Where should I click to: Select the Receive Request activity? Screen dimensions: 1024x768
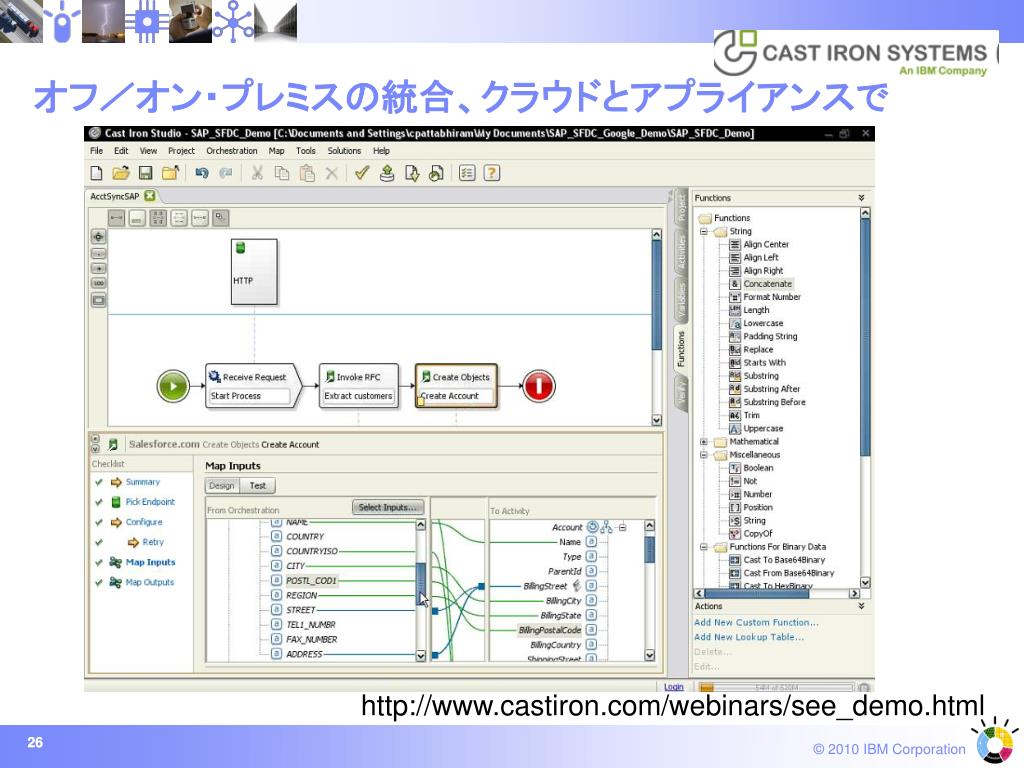coord(253,386)
